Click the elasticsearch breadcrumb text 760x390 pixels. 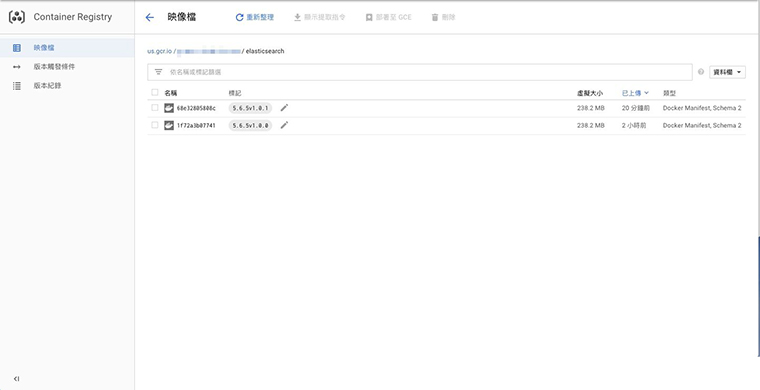click(265, 51)
